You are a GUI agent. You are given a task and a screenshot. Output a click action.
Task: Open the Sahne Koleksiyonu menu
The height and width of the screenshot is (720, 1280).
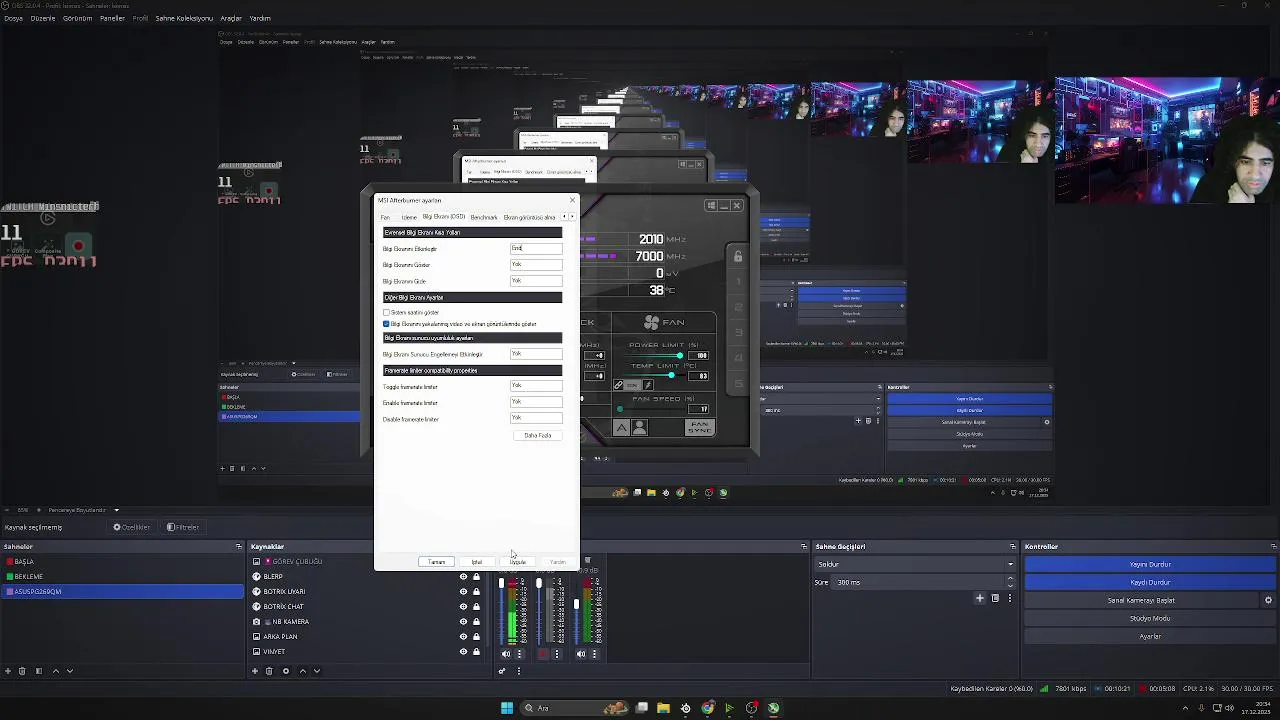pyautogui.click(x=184, y=18)
